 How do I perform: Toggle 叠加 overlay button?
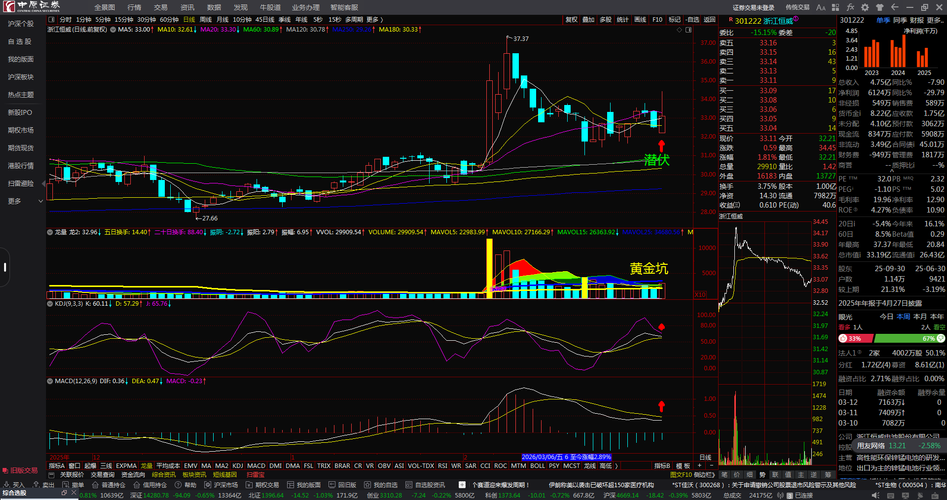click(x=588, y=19)
